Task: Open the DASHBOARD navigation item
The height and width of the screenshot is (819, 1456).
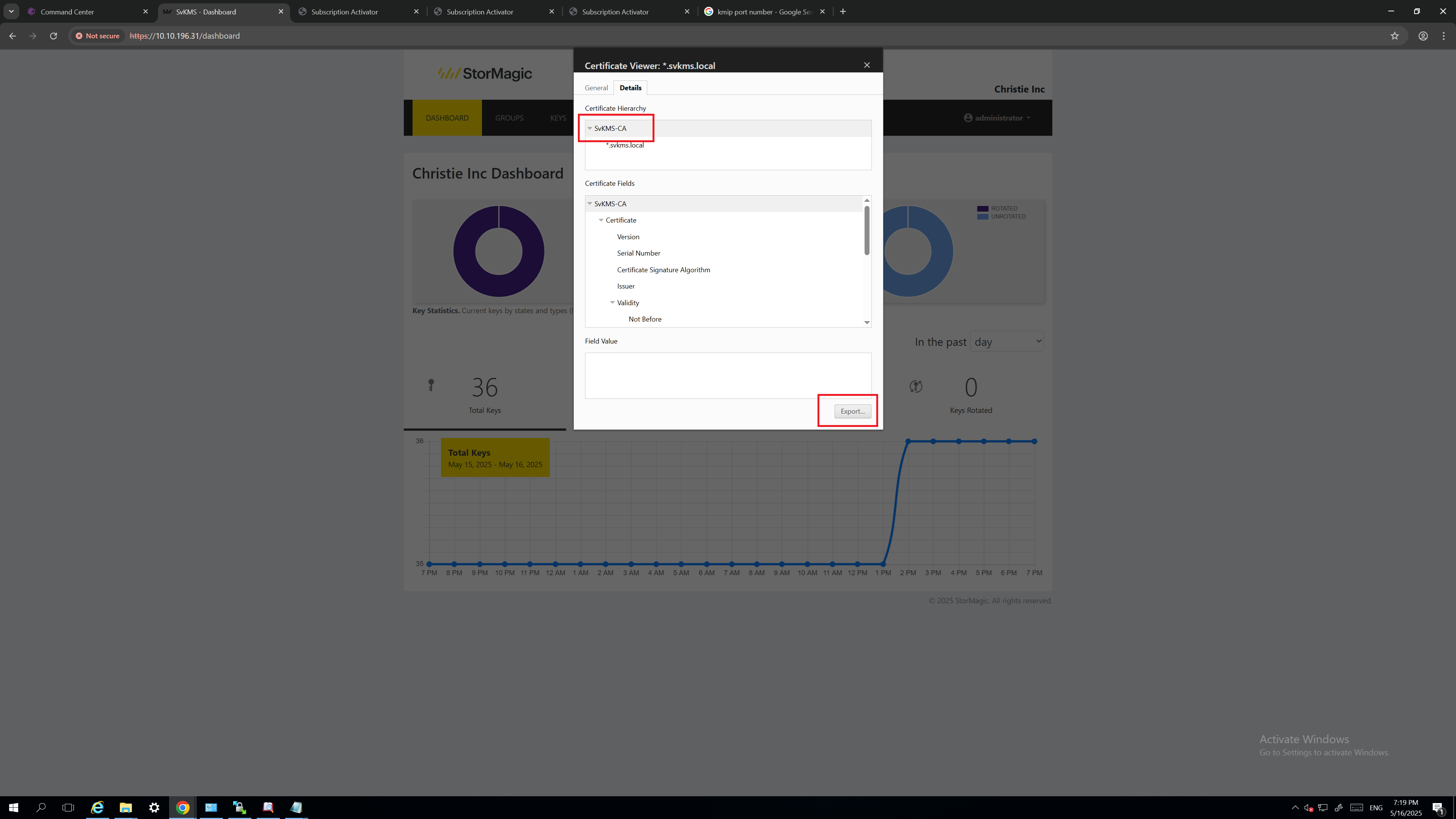Action: pyautogui.click(x=447, y=118)
